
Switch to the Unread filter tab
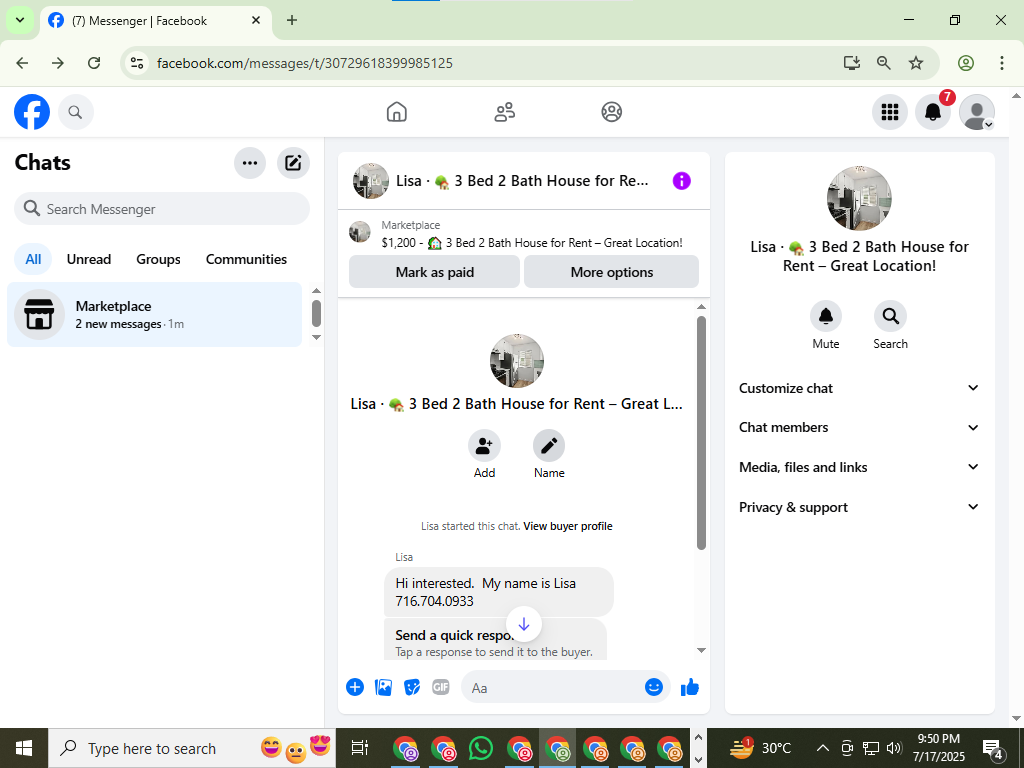click(x=89, y=259)
